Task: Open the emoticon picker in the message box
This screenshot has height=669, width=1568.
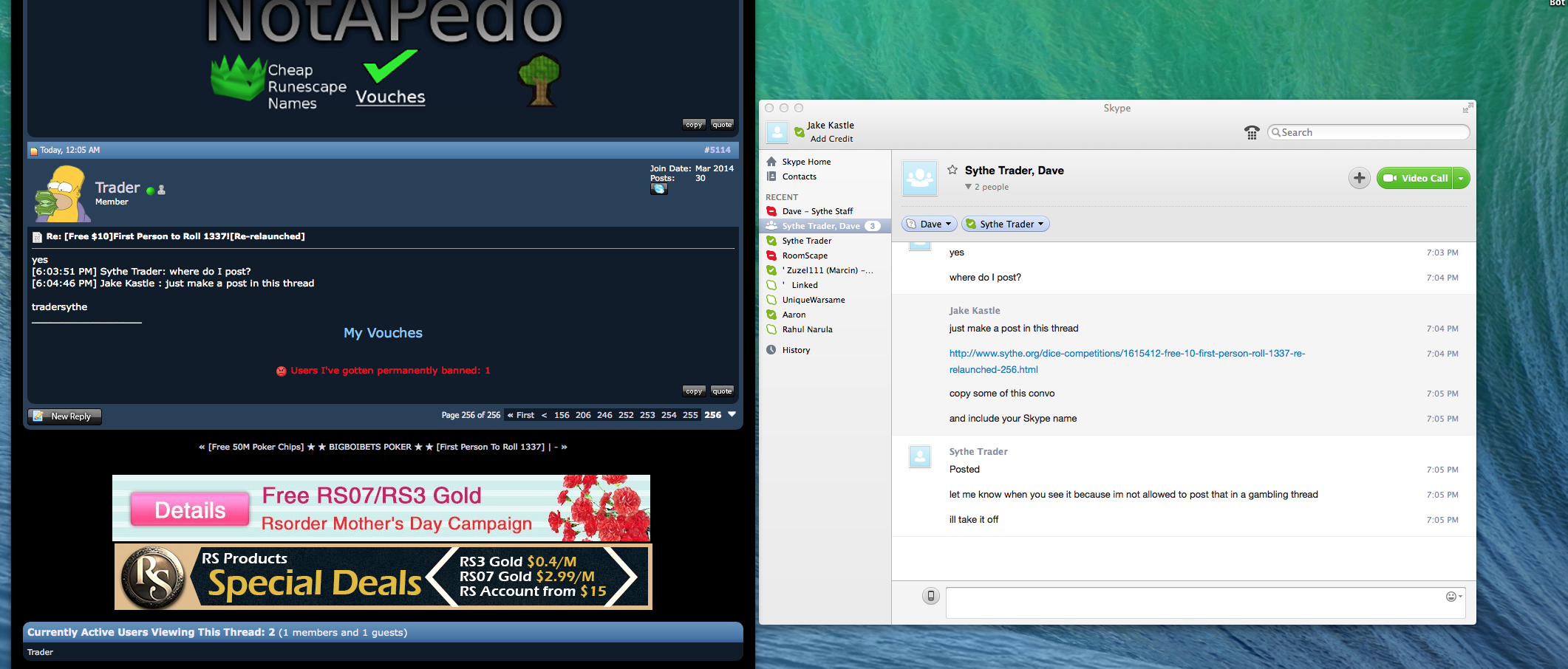Action: coord(1453,597)
